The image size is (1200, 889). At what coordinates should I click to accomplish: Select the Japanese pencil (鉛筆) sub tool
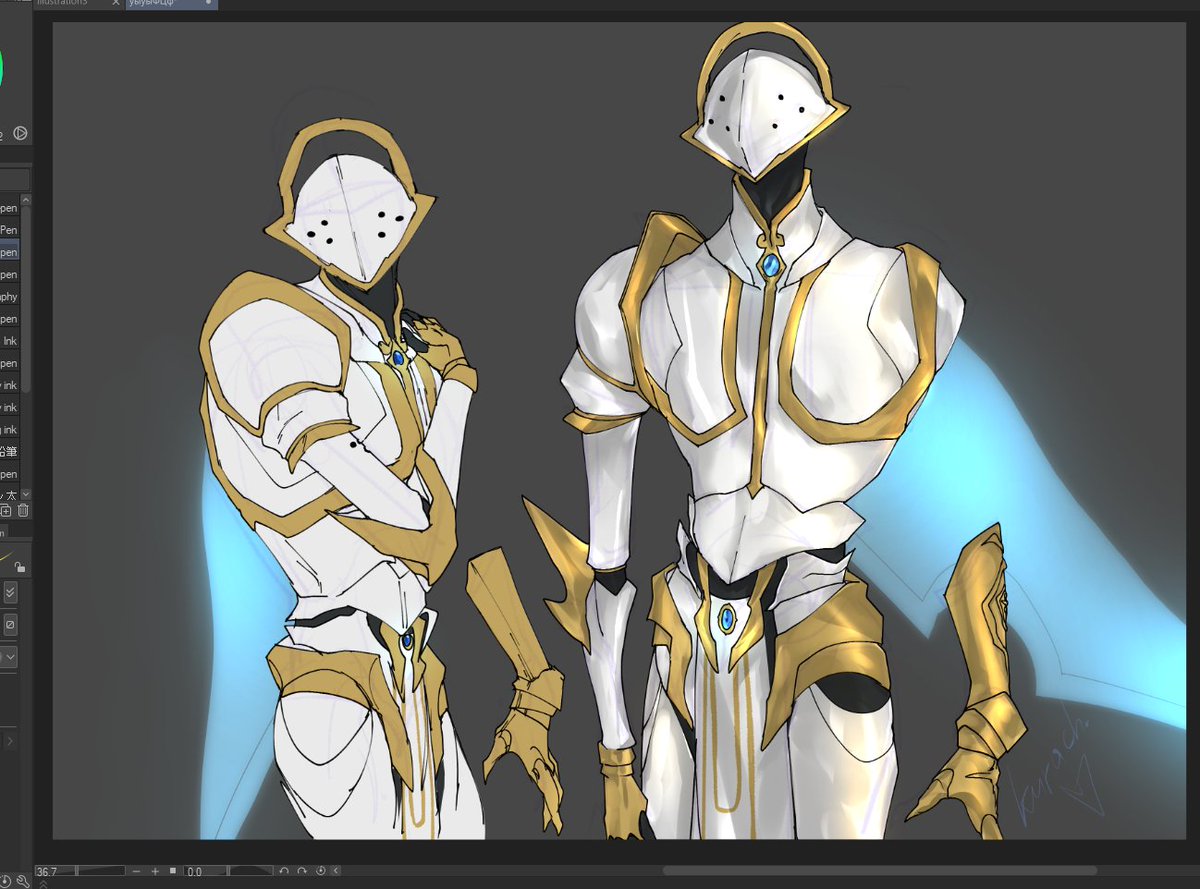point(9,452)
